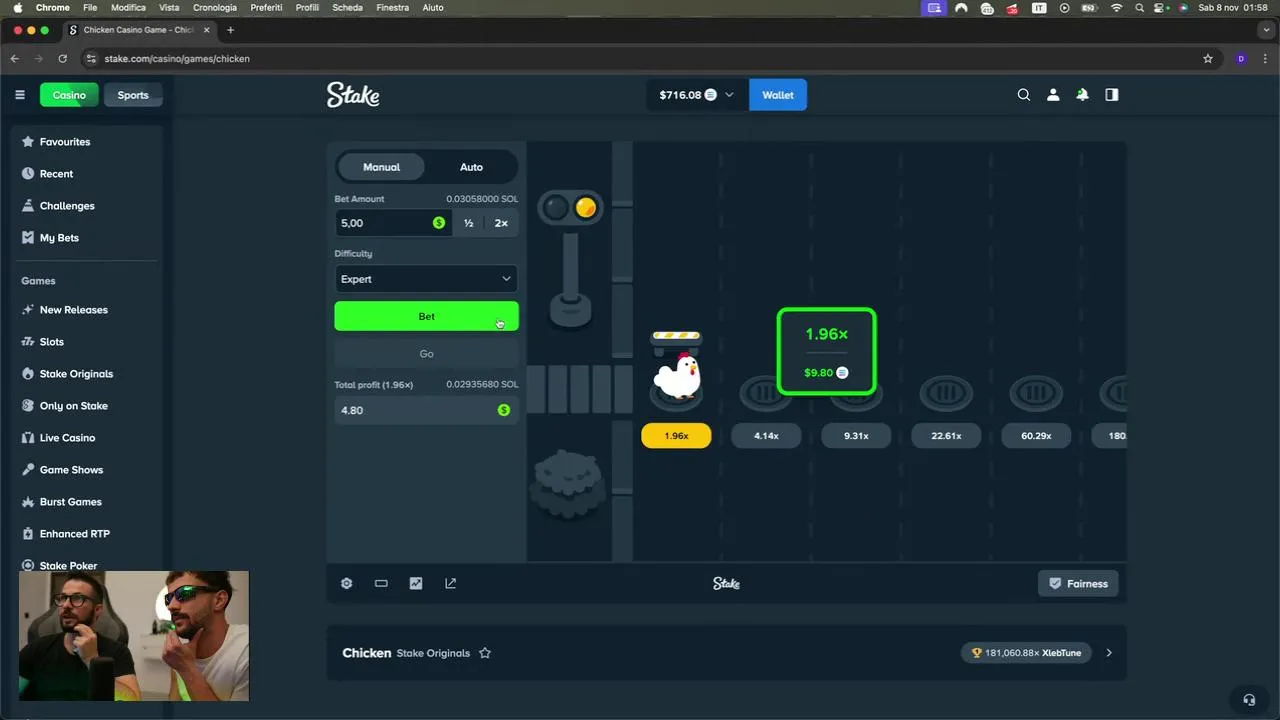Click the 4.14x multiplier tile

[766, 436]
